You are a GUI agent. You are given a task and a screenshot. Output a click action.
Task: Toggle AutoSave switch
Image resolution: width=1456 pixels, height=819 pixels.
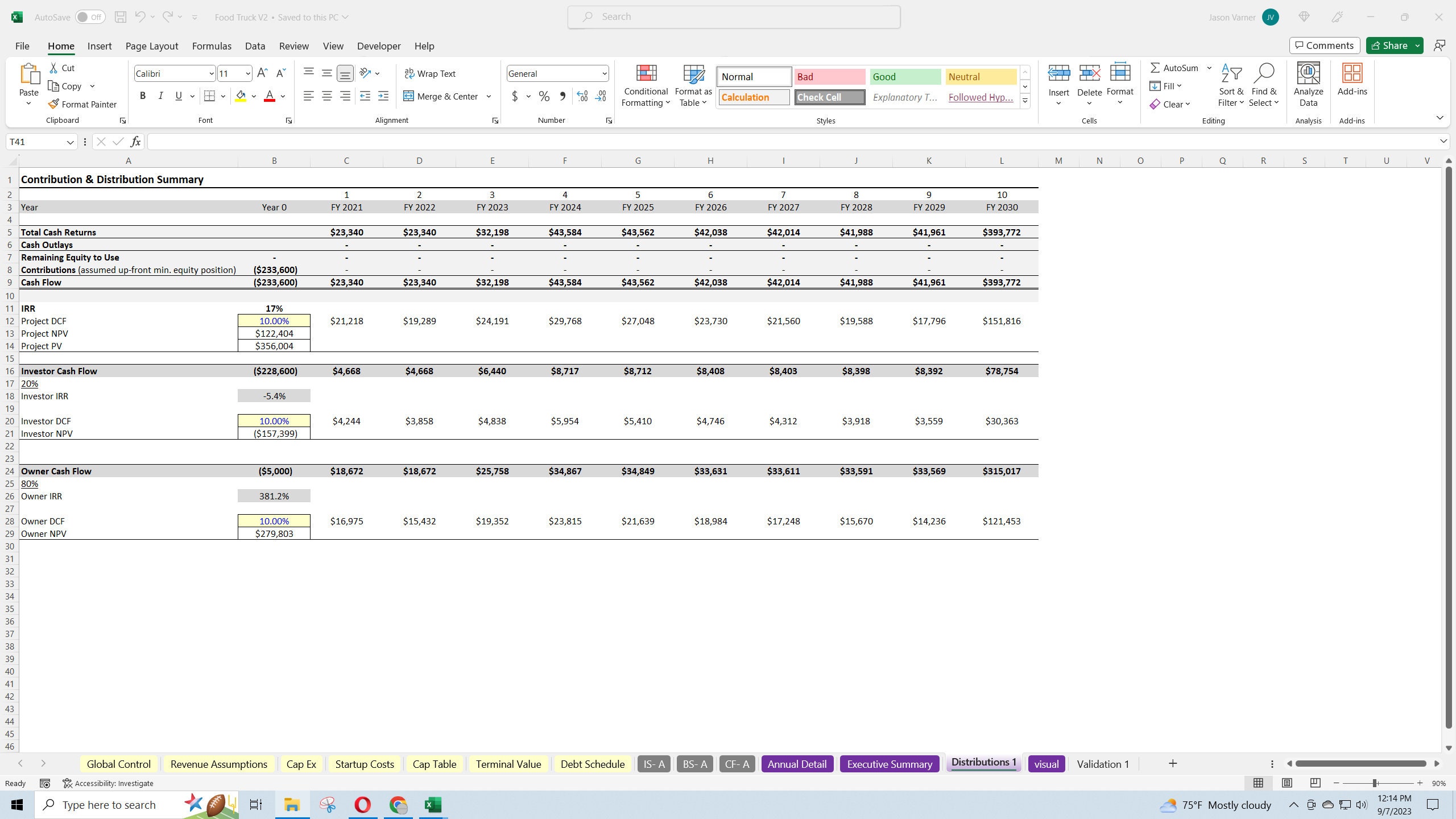pyautogui.click(x=90, y=17)
